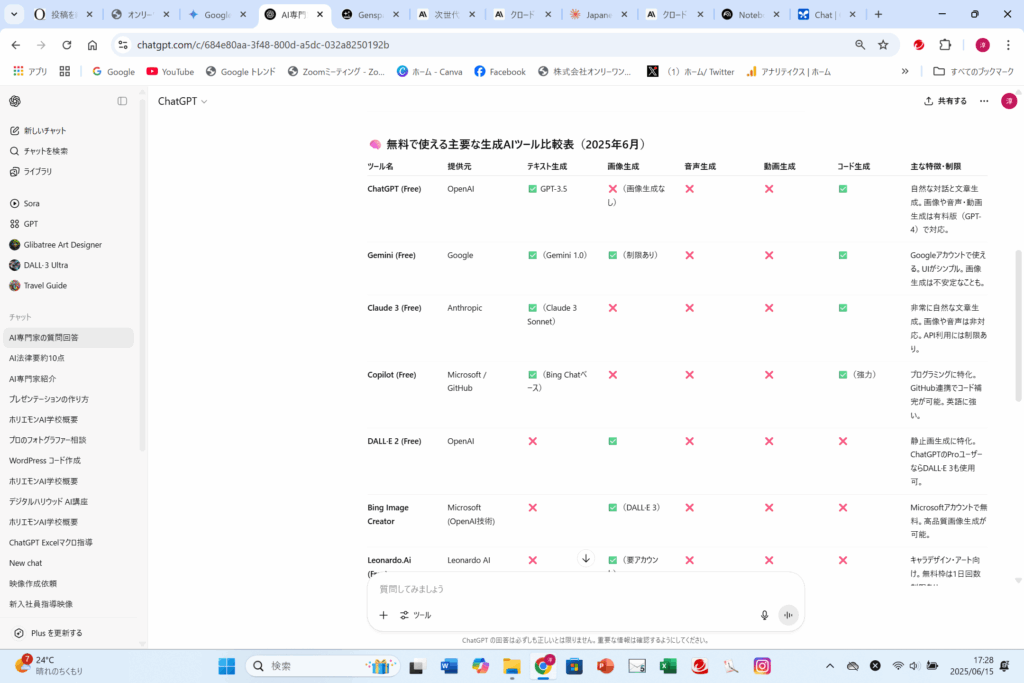Open the ChatGPT model selector dropdown
Viewport: 1024px width, 683px height.
182,101
